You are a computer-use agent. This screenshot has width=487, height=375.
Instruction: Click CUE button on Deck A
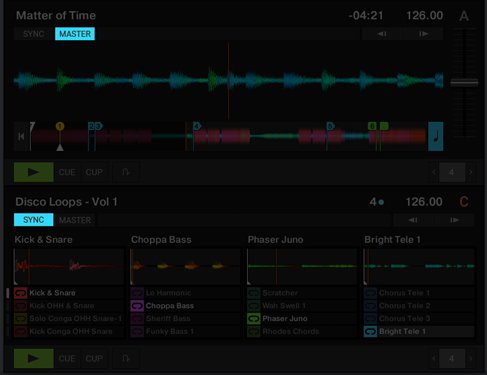[x=67, y=172]
